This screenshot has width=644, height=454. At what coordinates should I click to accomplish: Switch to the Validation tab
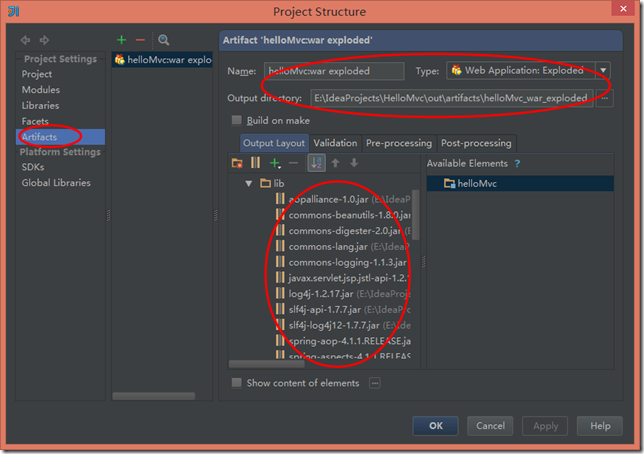point(335,143)
